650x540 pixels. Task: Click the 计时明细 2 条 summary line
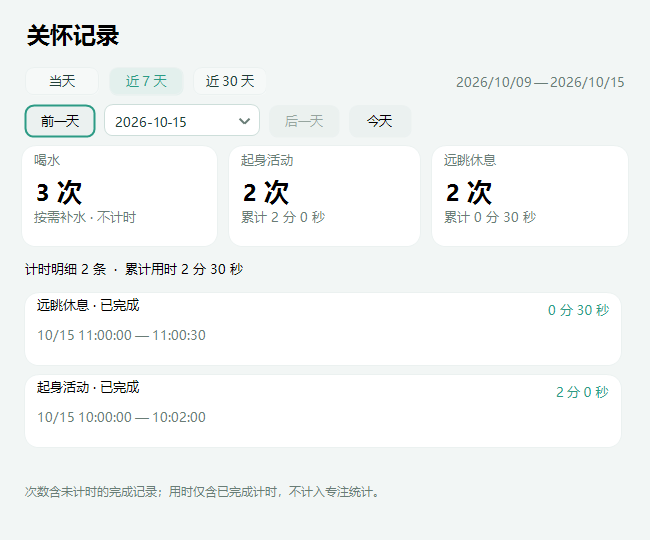pos(134,269)
